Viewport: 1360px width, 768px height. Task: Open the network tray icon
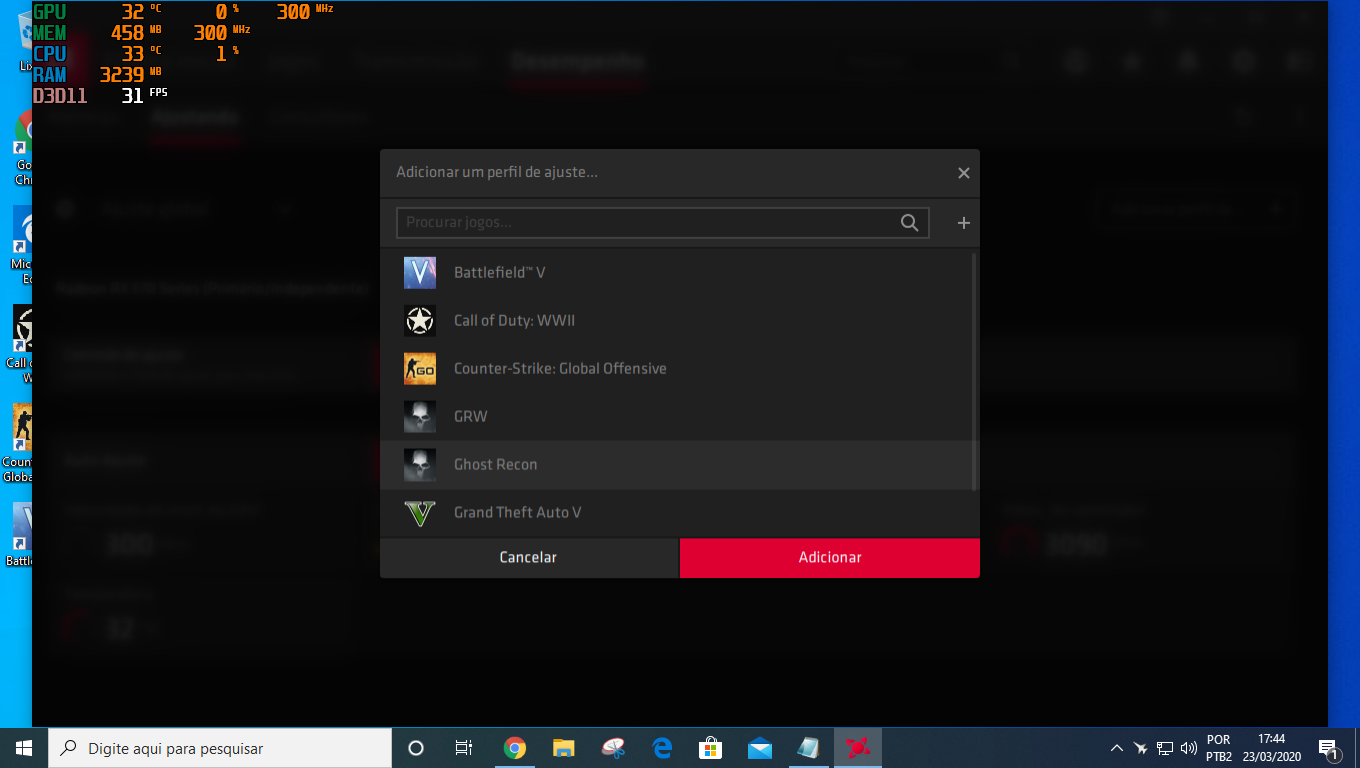click(1165, 748)
